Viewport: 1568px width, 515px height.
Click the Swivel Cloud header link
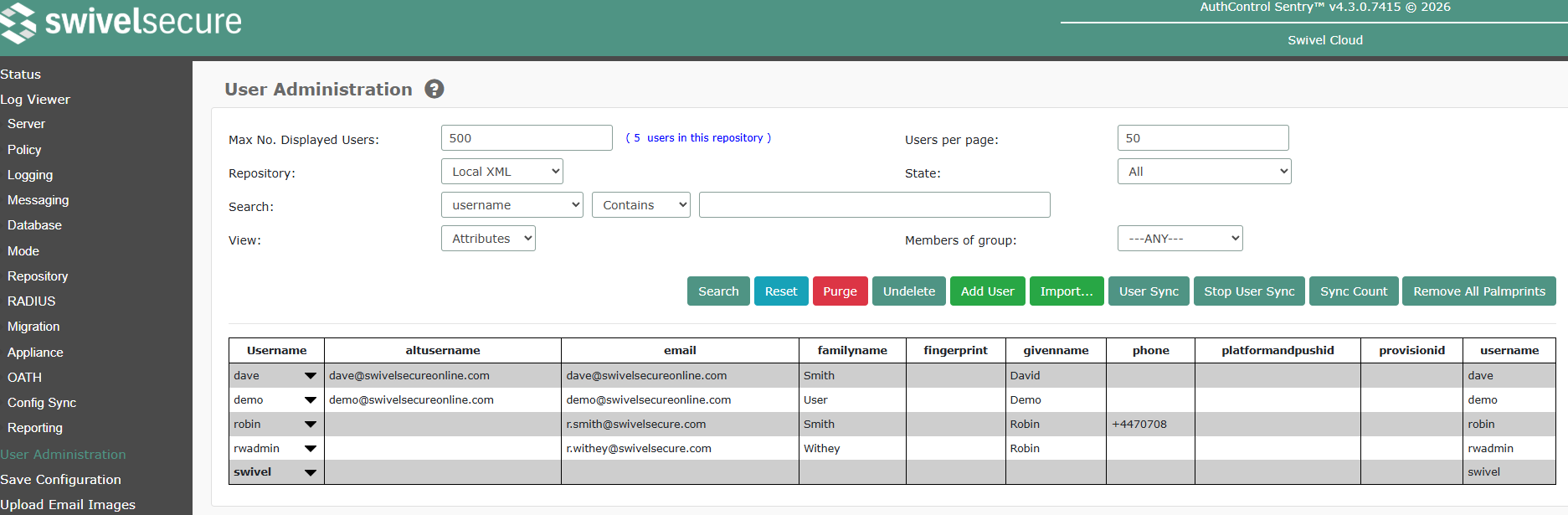tap(1325, 40)
